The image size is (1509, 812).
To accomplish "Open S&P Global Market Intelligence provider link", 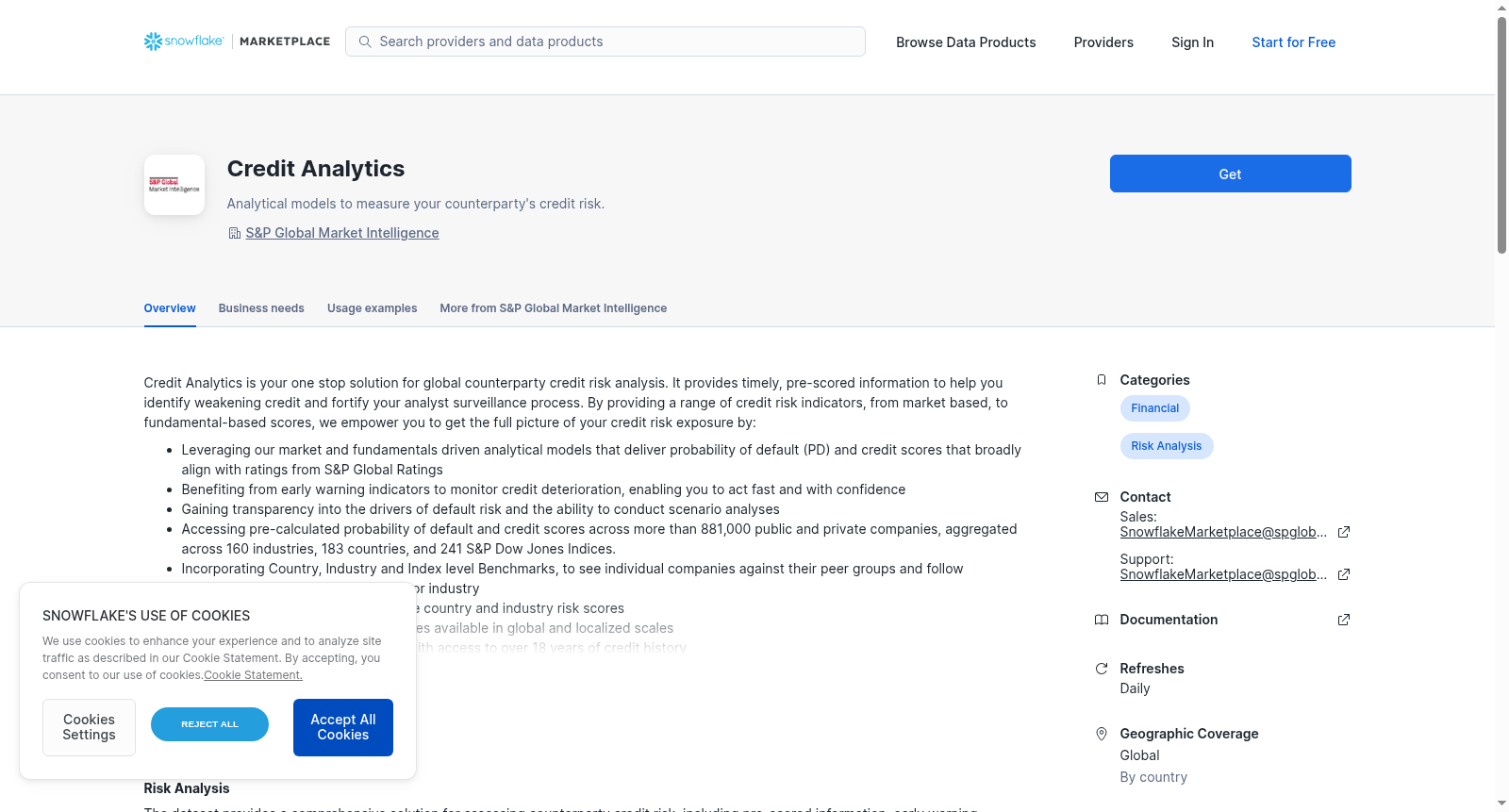I will coord(342,233).
